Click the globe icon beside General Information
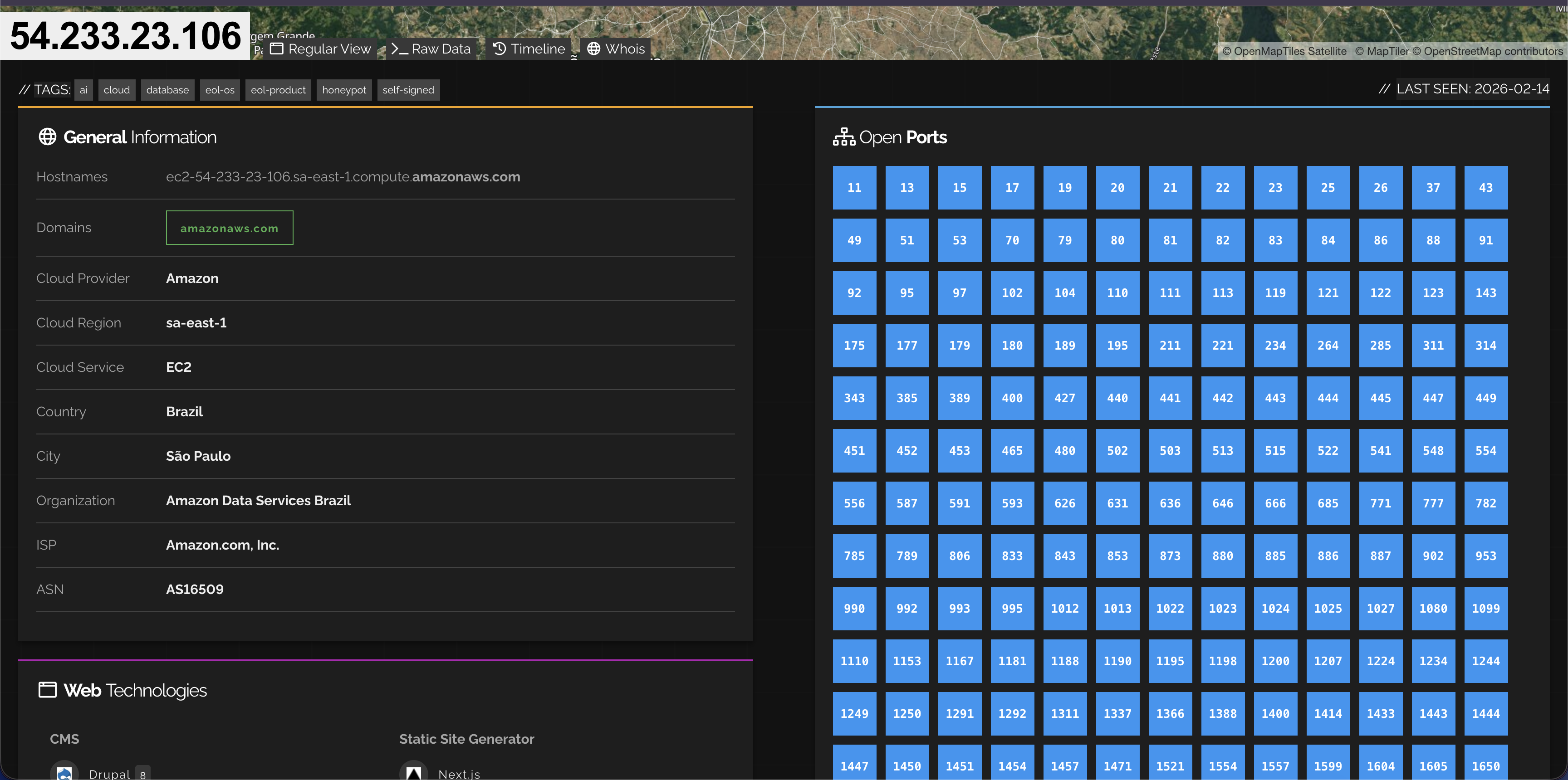The height and width of the screenshot is (780, 1568). click(48, 137)
